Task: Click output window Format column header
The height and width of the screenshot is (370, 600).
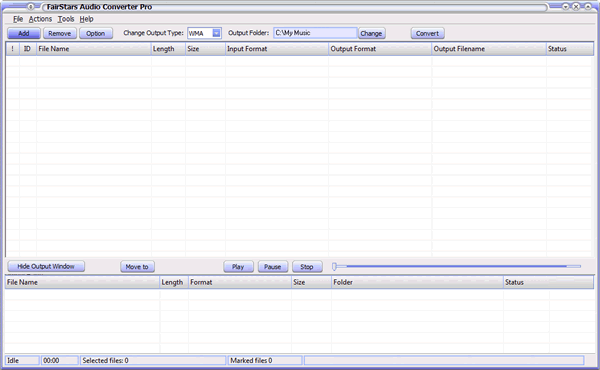Action: coord(240,282)
